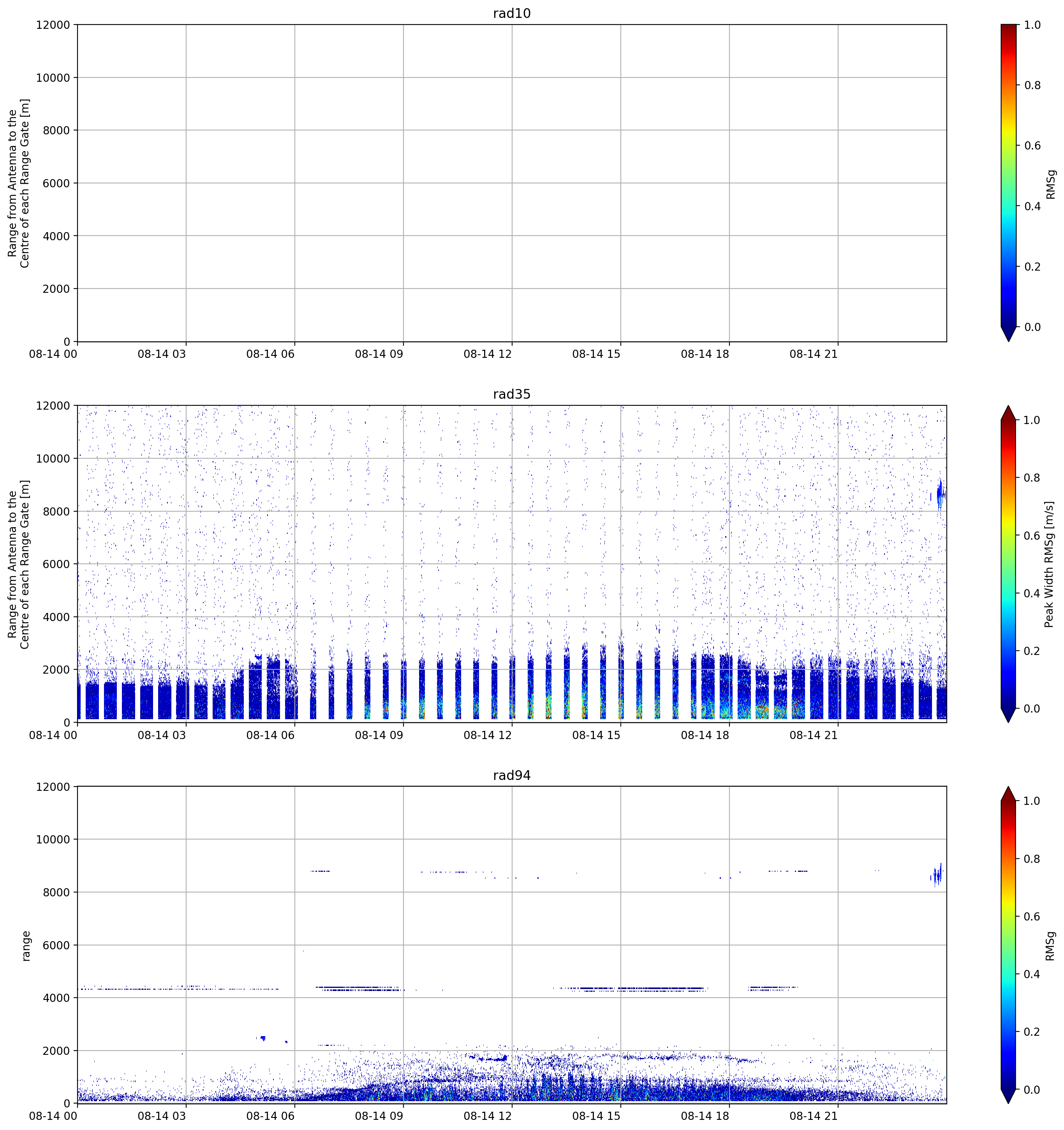Click the 'RMSg' label beside rad94 colorbar
The width and height of the screenshot is (1064, 1130).
(1050, 946)
